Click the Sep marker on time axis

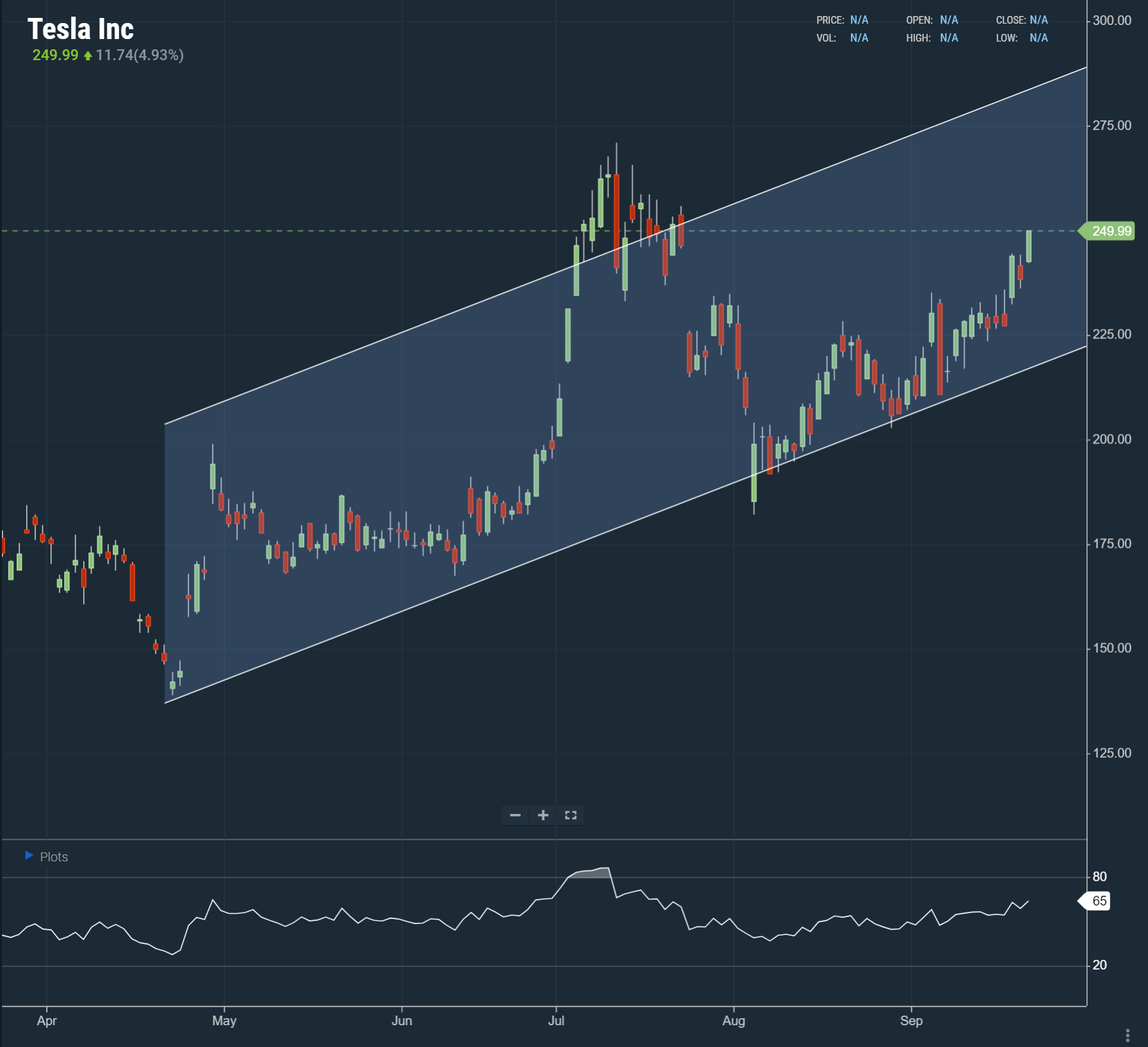(910, 1021)
